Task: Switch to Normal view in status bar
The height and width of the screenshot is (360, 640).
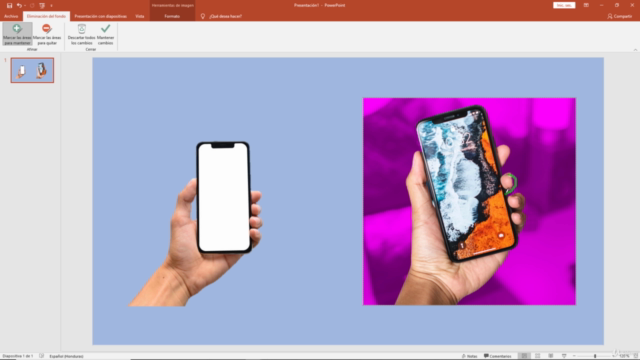Action: point(524,356)
